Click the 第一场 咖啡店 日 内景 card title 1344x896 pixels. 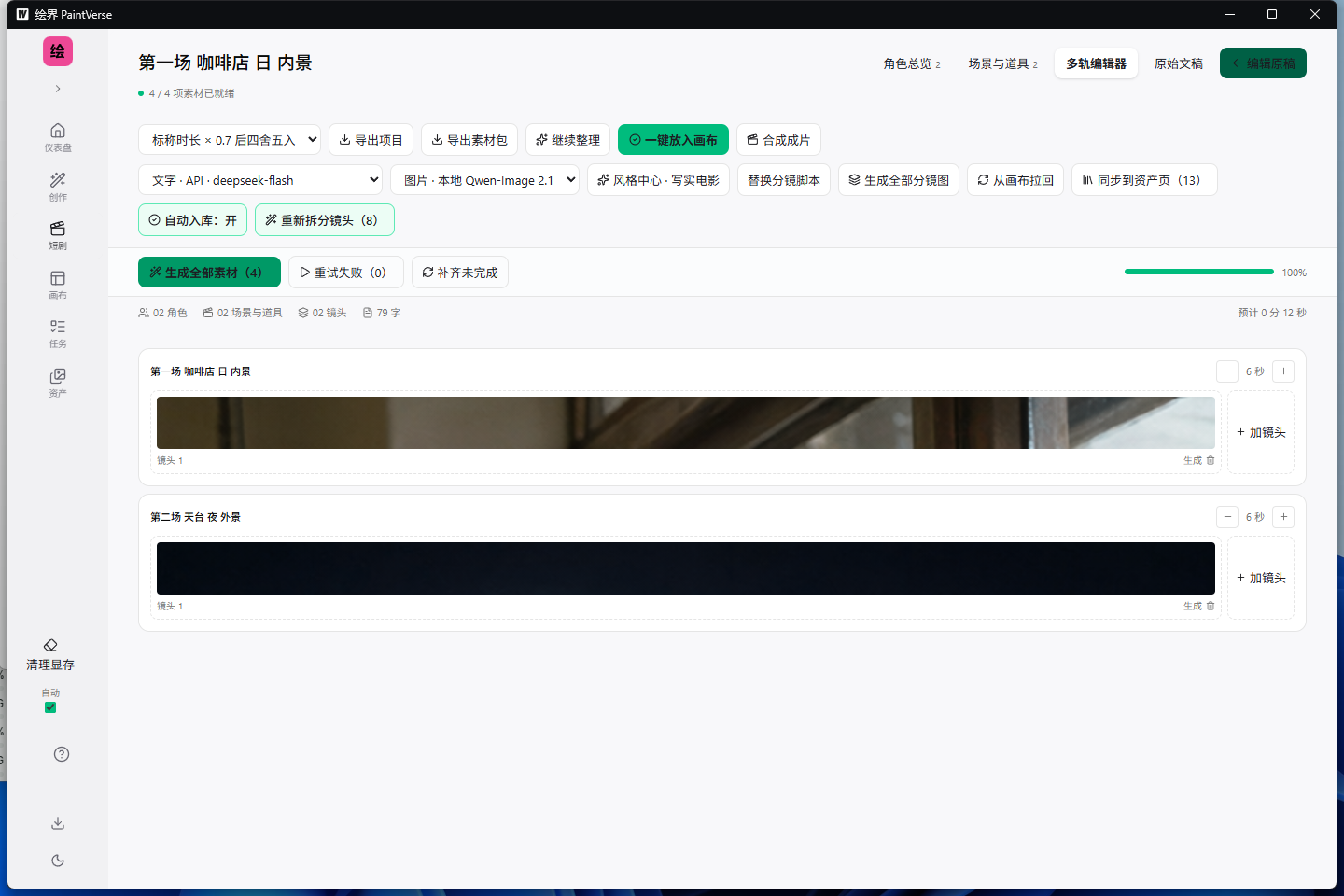point(201,371)
